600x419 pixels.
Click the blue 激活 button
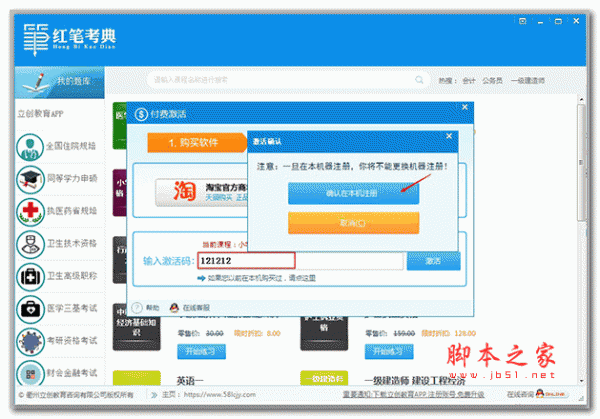tap(433, 261)
